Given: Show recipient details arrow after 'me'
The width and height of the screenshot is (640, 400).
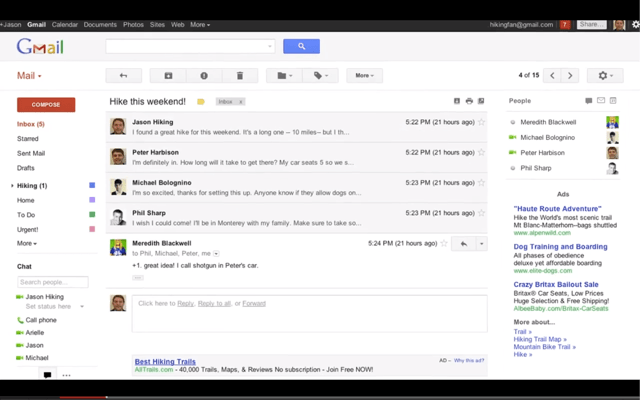Looking at the screenshot, I should 216,253.
